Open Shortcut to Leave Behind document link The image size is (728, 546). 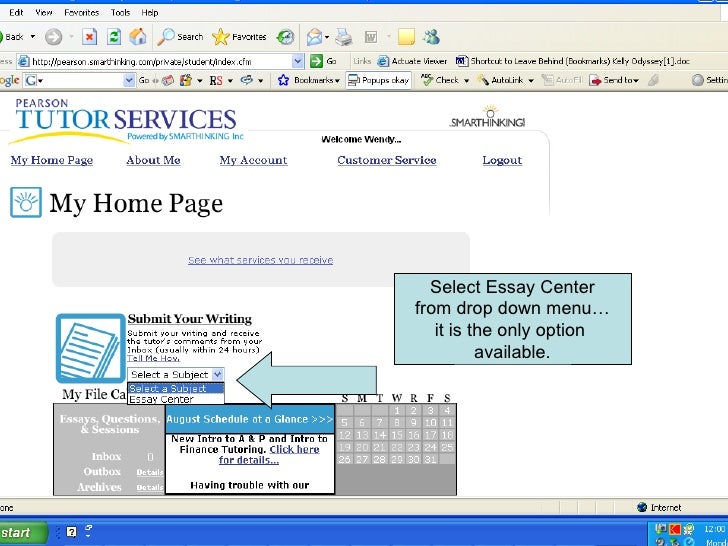pyautogui.click(x=573, y=61)
